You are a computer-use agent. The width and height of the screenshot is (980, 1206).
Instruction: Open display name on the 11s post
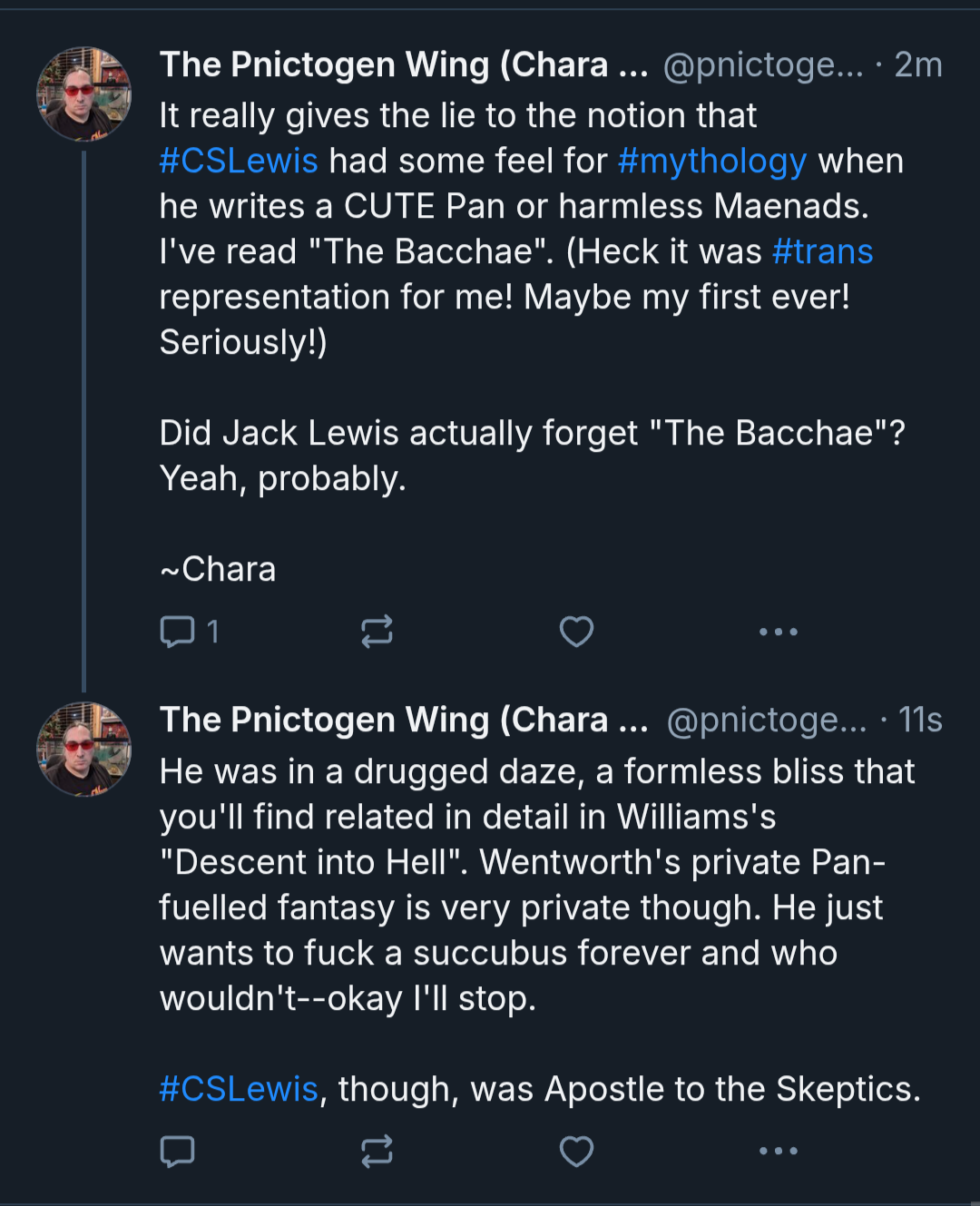[404, 721]
